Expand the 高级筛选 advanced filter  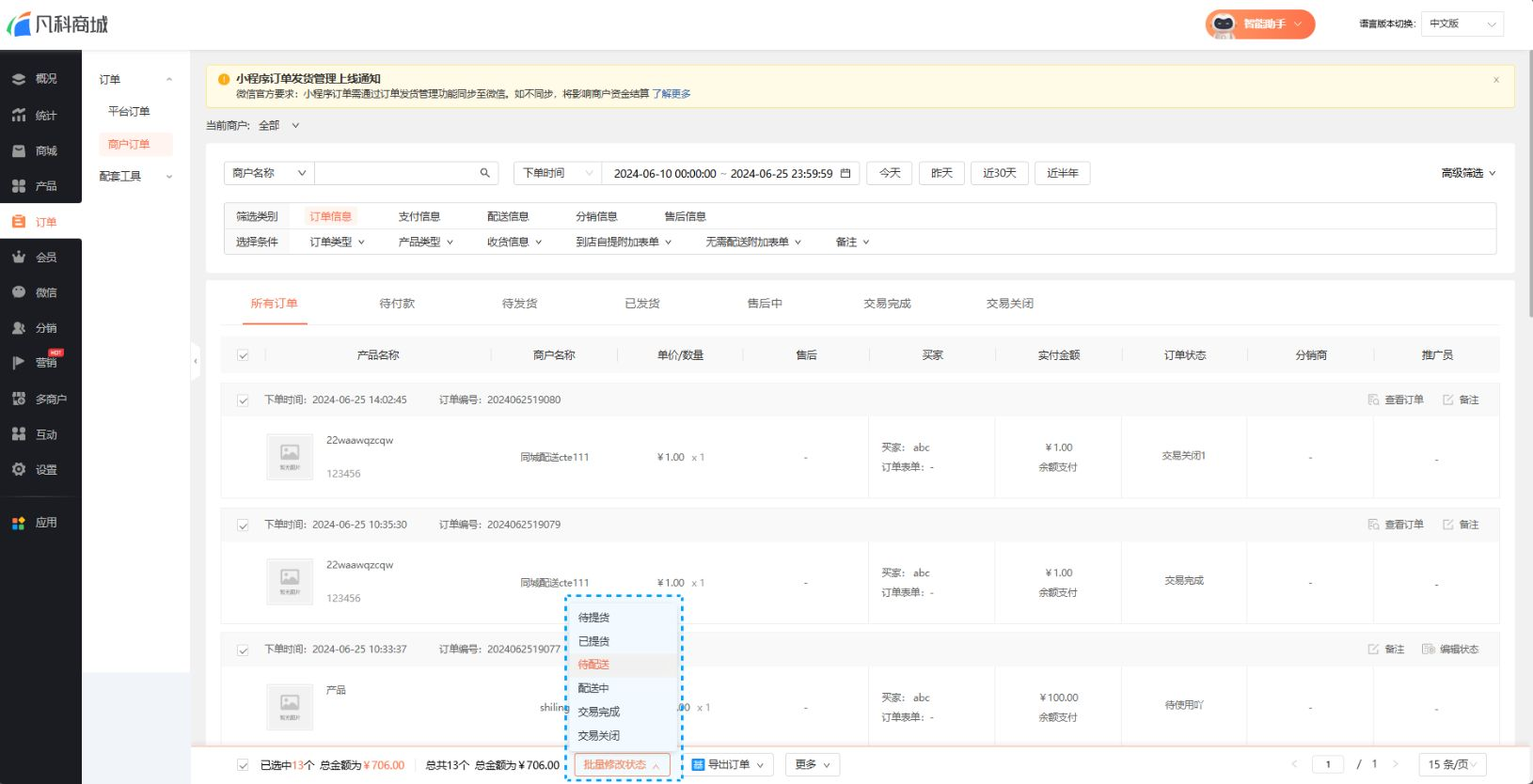(1468, 173)
